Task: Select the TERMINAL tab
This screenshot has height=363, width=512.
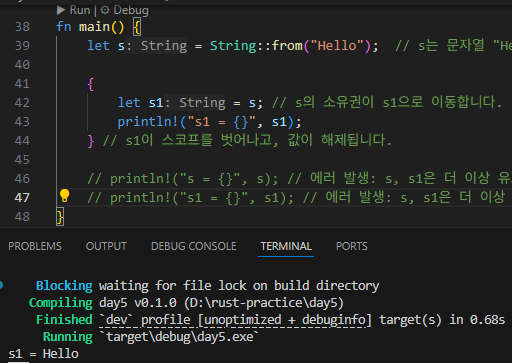Action: click(x=286, y=246)
